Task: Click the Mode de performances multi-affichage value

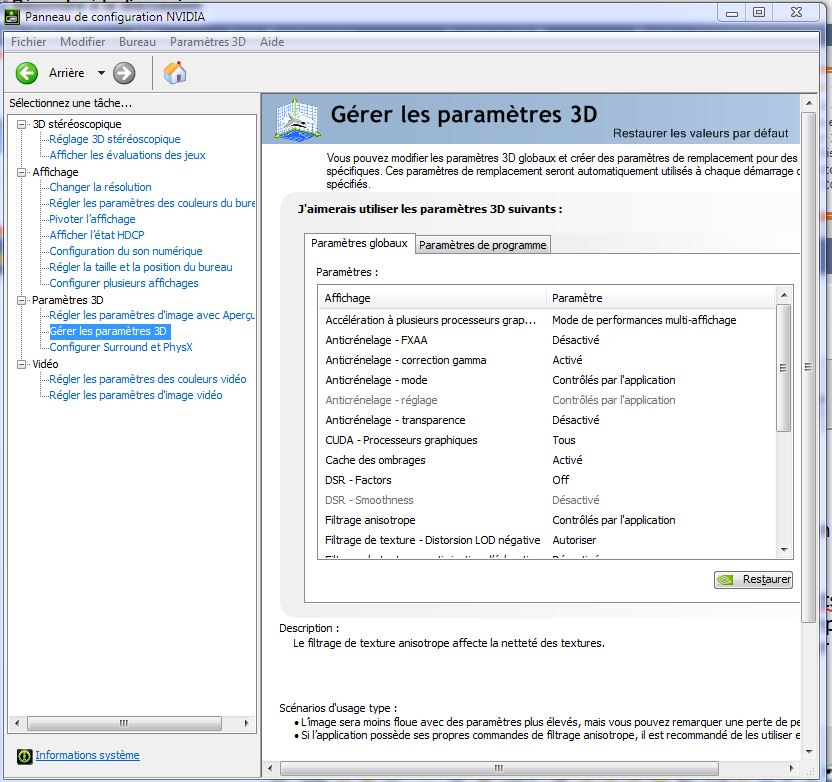Action: click(644, 320)
